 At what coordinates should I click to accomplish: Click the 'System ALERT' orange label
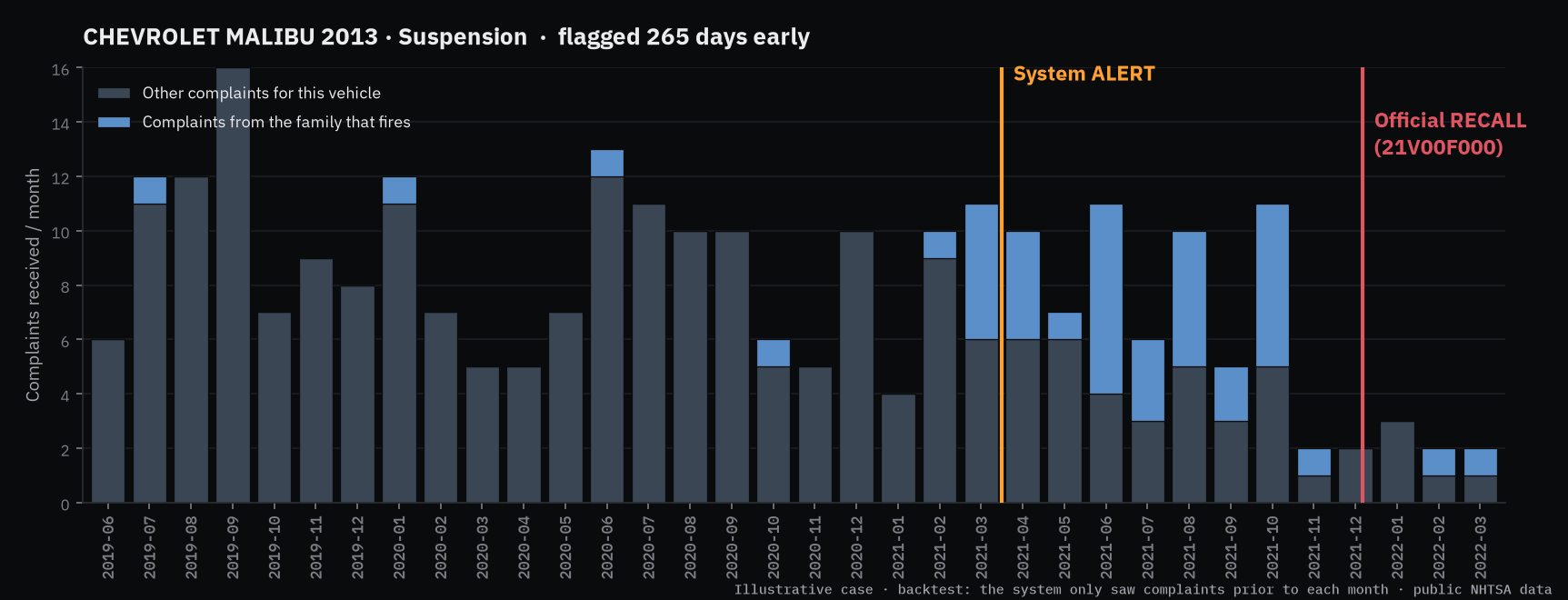coord(1084,75)
